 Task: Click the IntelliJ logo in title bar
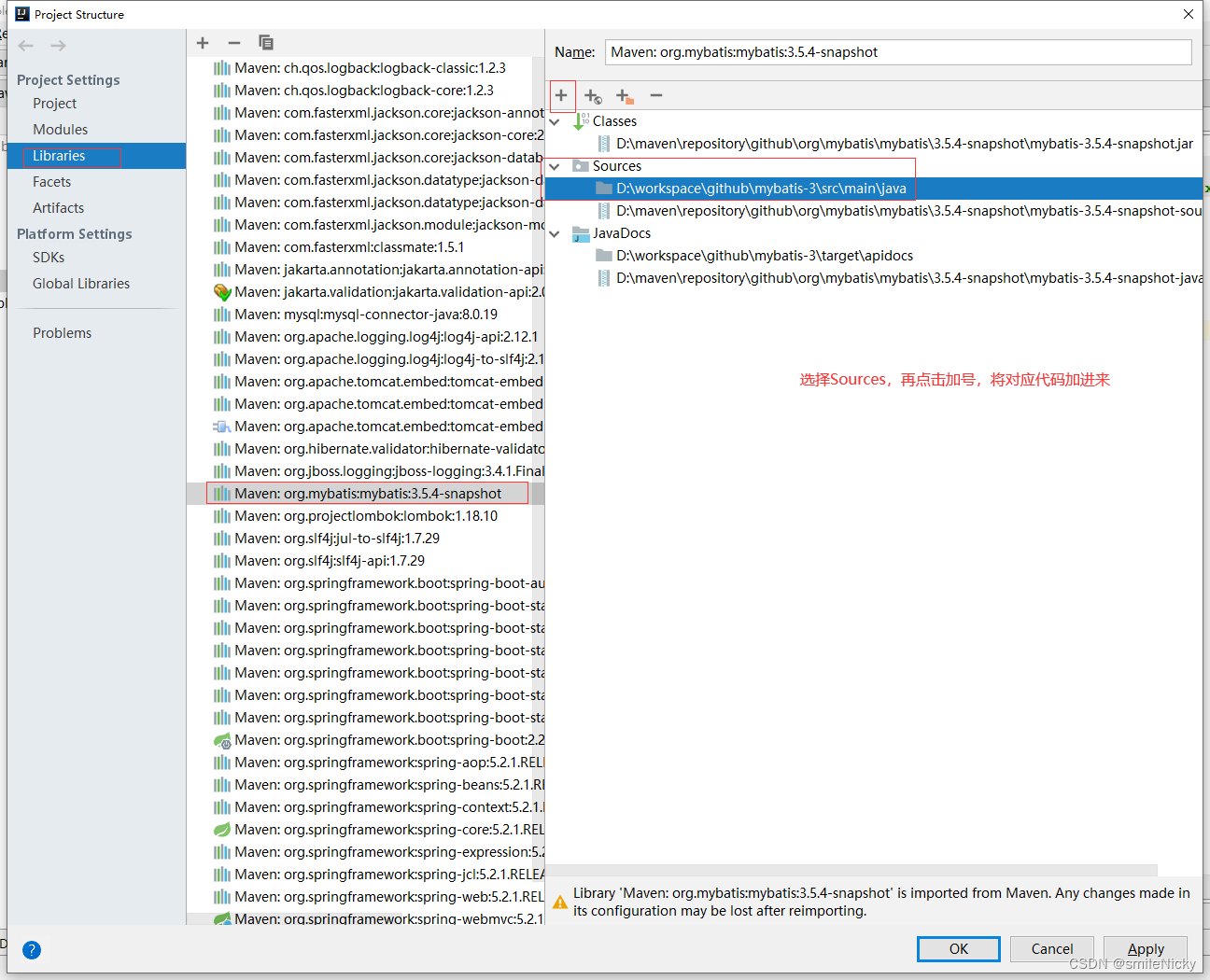22,14
